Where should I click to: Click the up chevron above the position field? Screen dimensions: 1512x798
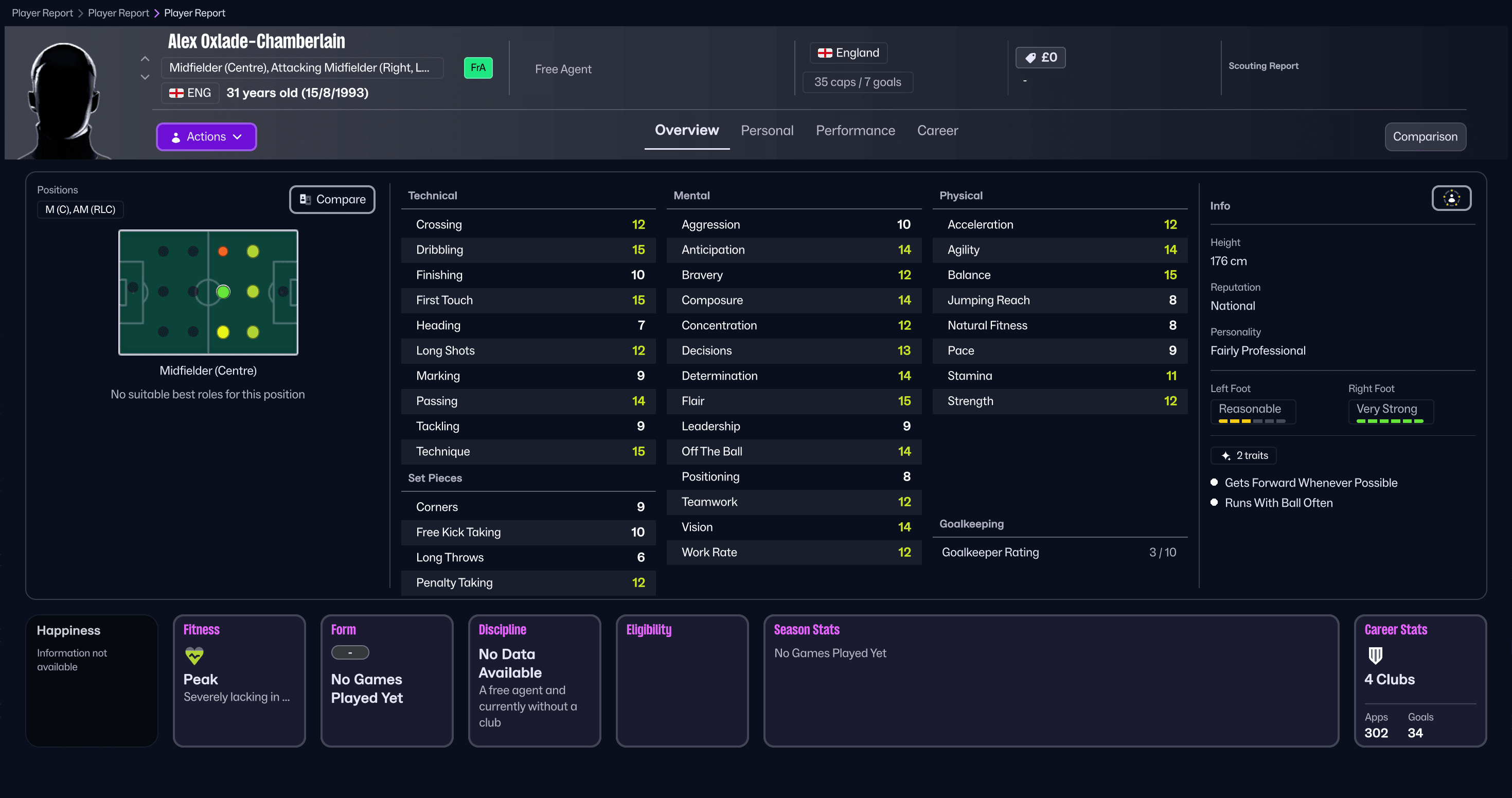click(145, 59)
